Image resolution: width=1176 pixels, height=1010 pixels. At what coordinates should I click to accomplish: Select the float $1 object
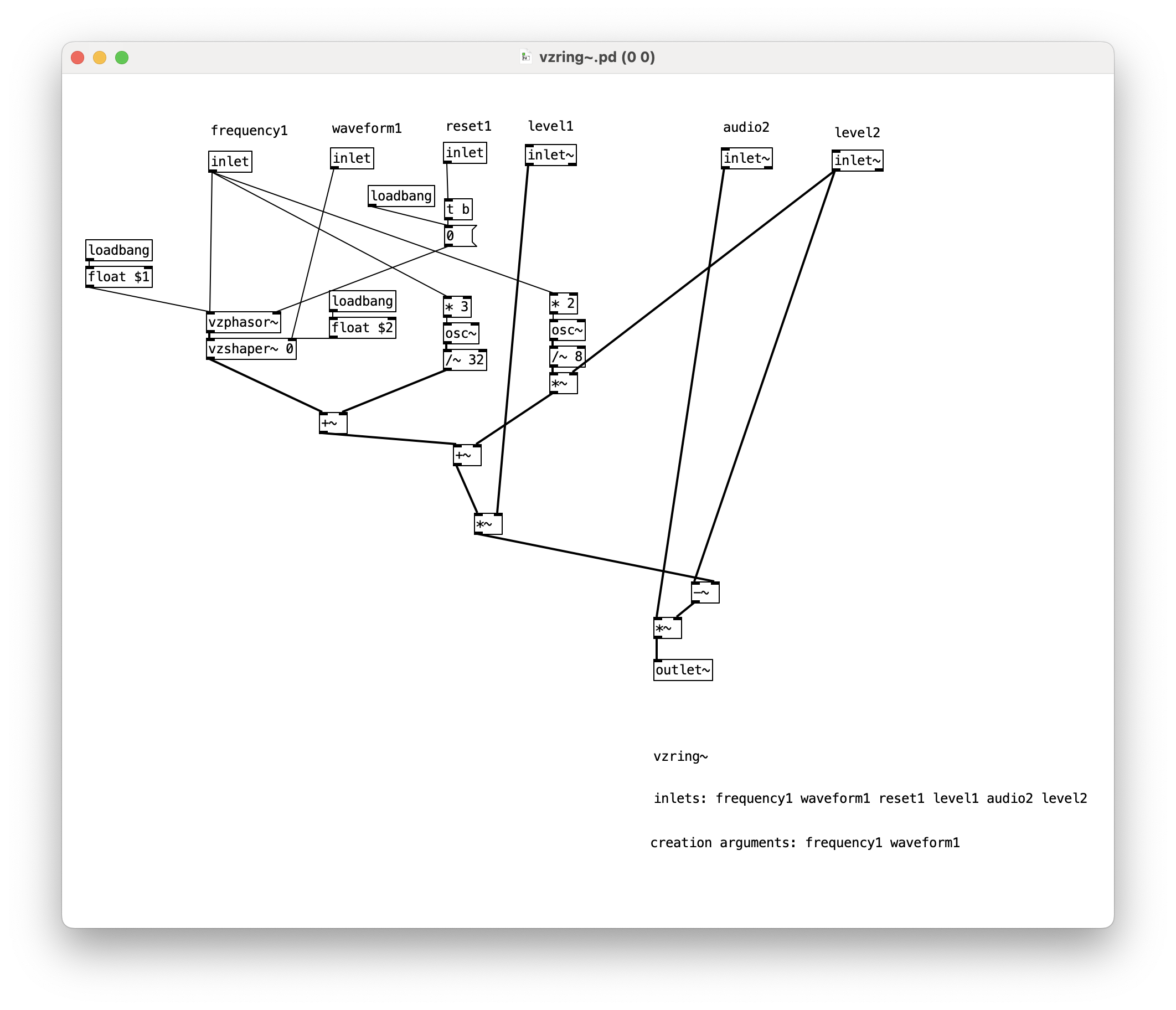pos(118,277)
